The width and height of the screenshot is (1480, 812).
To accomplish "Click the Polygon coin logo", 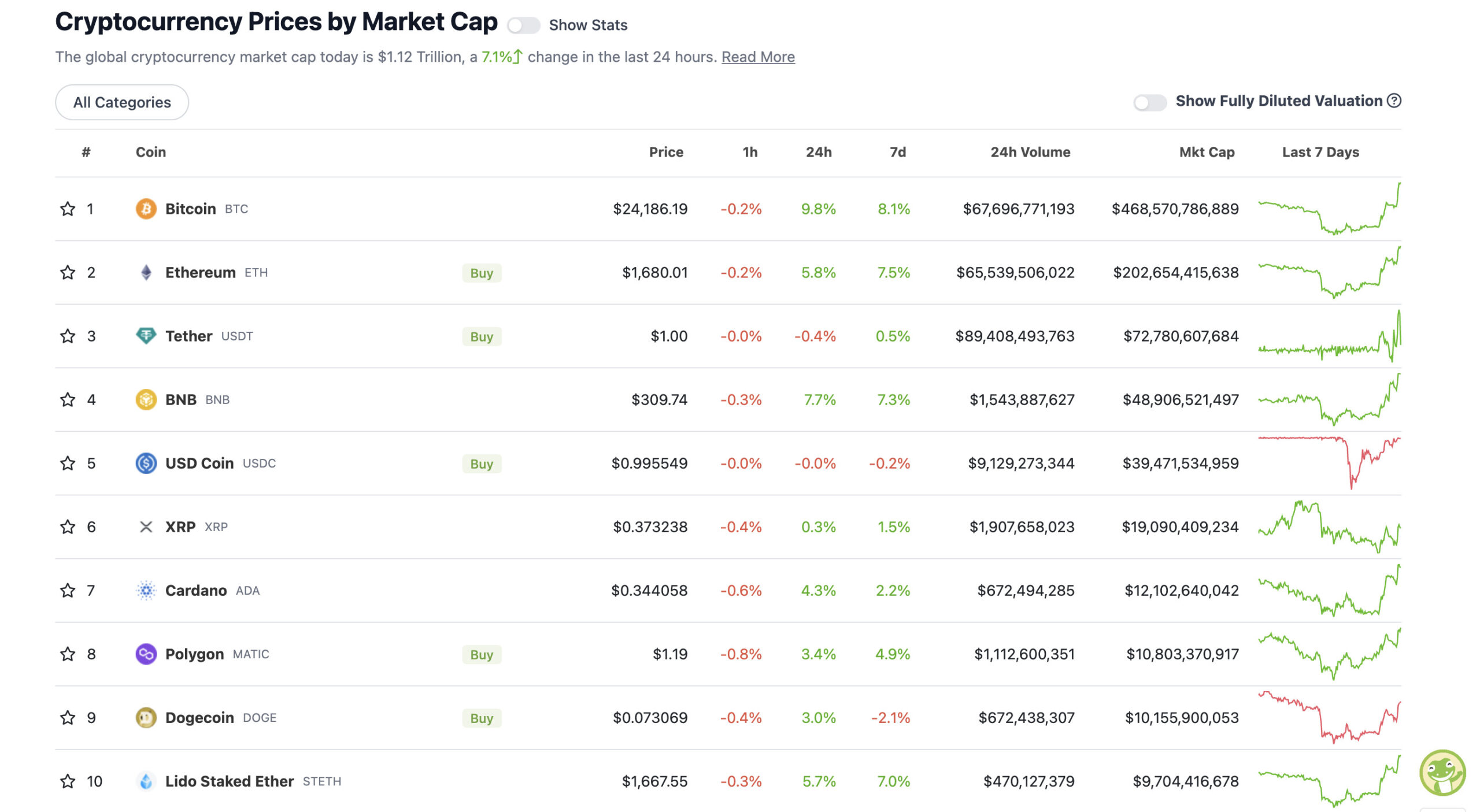I will 146,654.
